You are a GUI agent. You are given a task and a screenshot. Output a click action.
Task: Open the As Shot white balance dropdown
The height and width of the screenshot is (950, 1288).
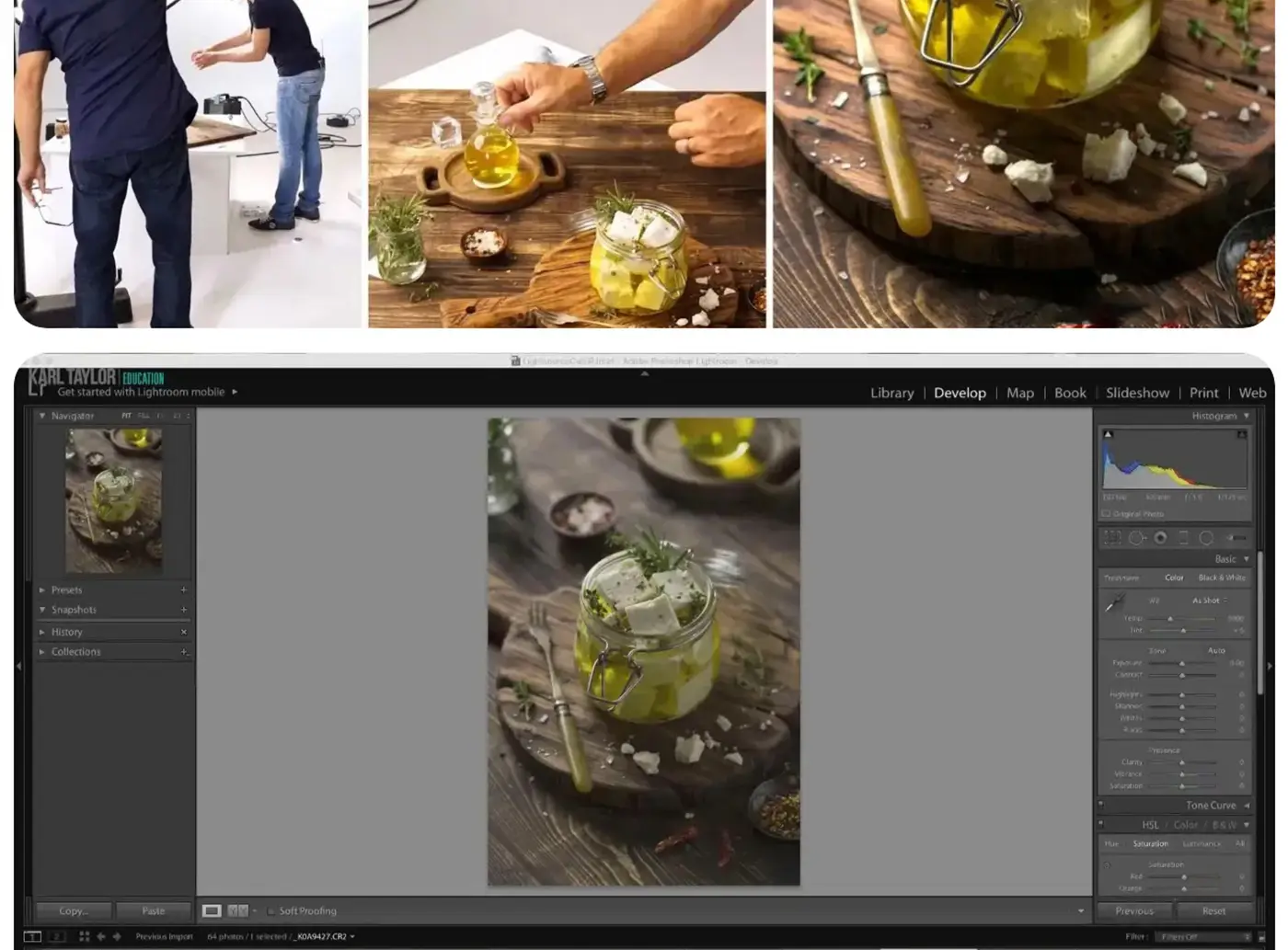[1210, 601]
